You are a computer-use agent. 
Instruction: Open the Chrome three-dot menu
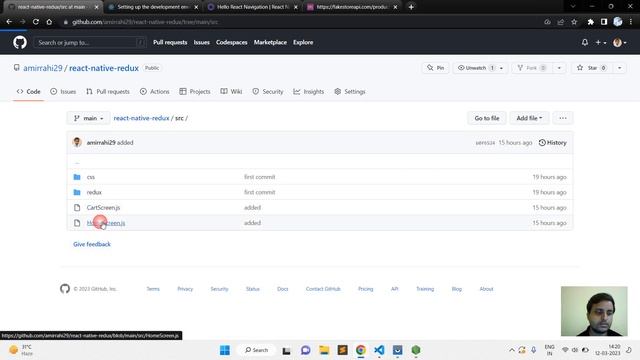tap(631, 22)
